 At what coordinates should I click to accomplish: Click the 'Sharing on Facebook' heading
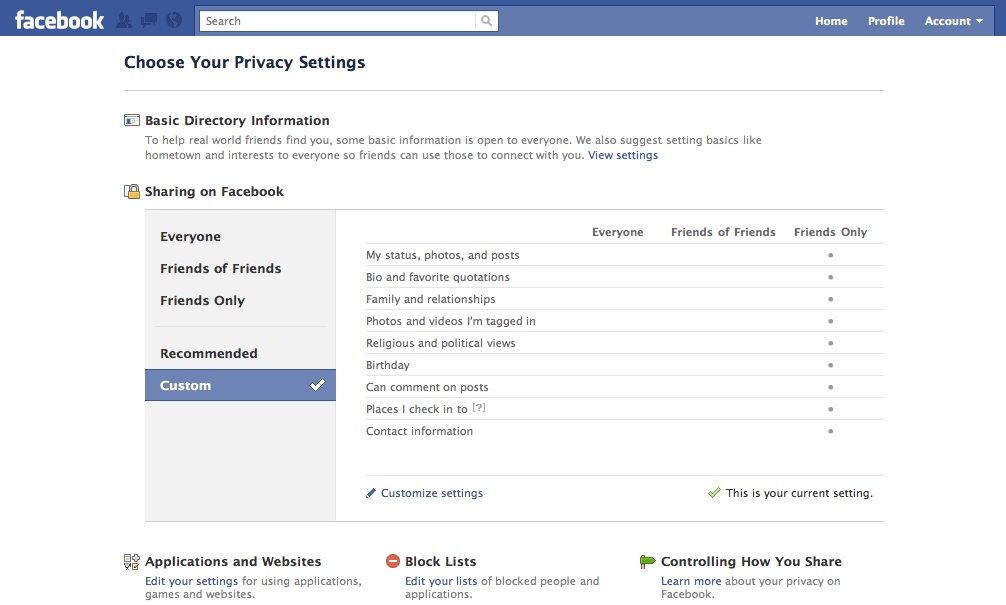pyautogui.click(x=214, y=191)
